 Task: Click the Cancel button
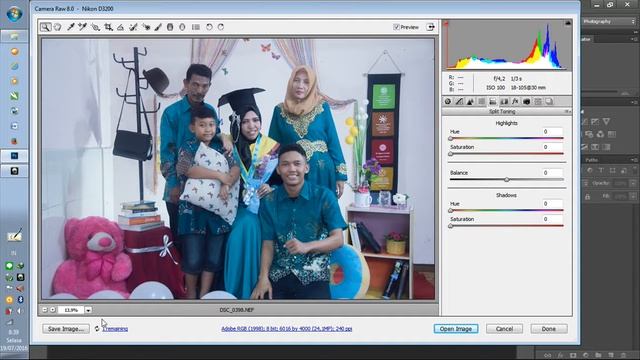(x=504, y=329)
